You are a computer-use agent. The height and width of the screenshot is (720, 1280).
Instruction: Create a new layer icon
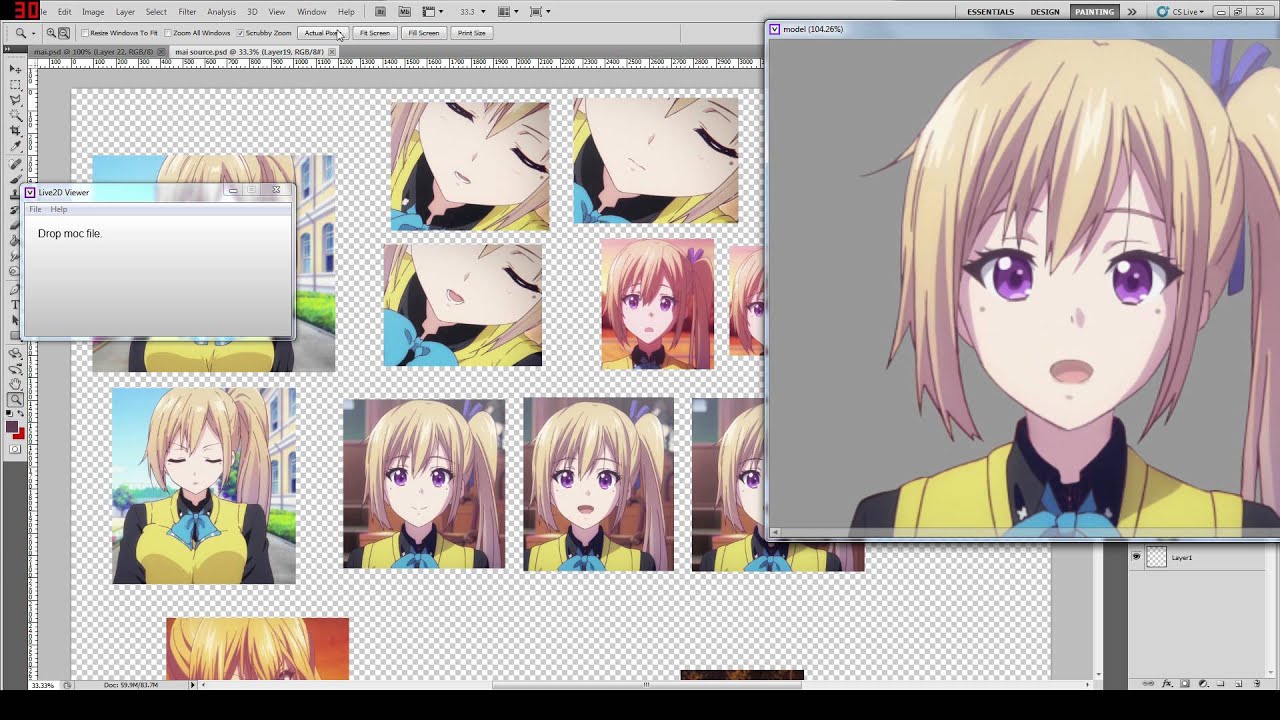tap(1238, 684)
